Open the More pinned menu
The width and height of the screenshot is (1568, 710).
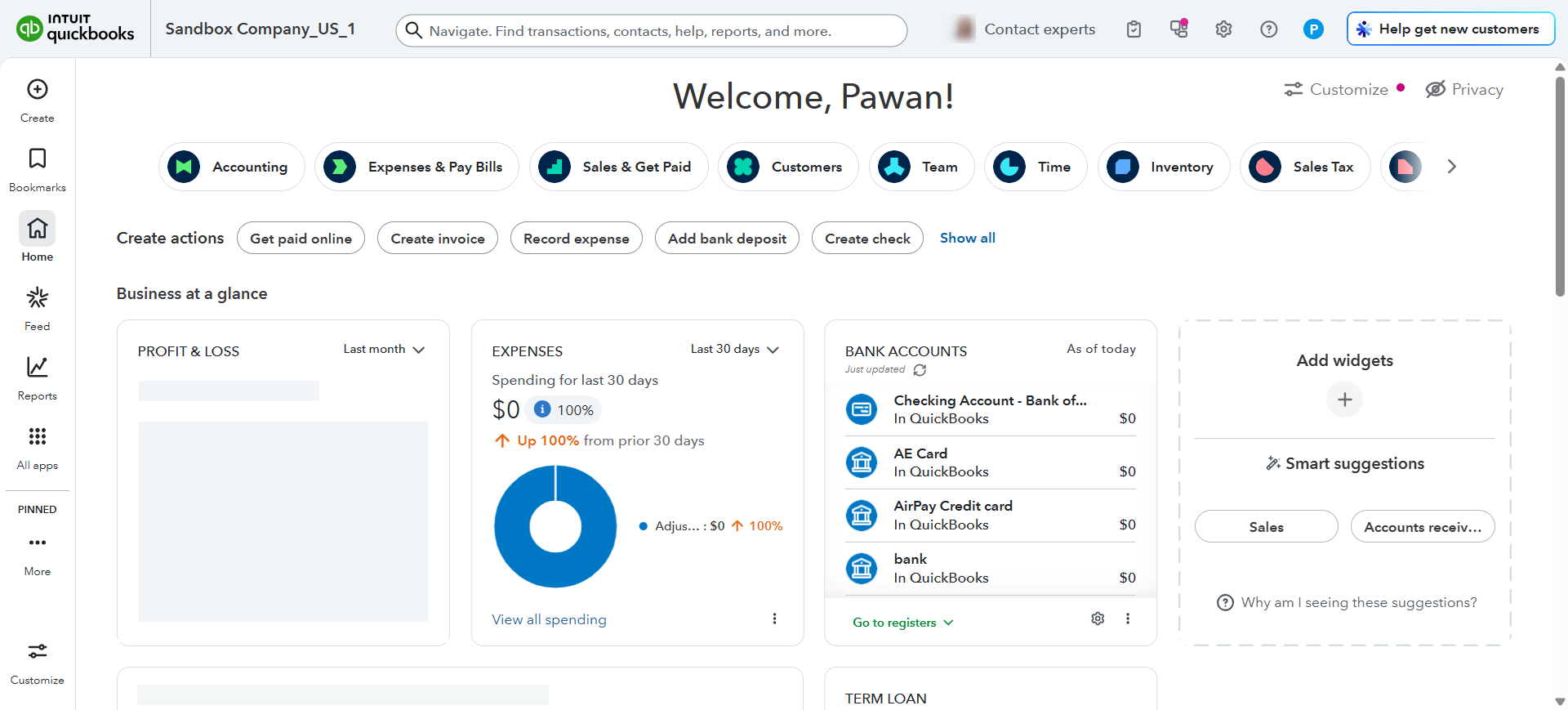point(38,556)
